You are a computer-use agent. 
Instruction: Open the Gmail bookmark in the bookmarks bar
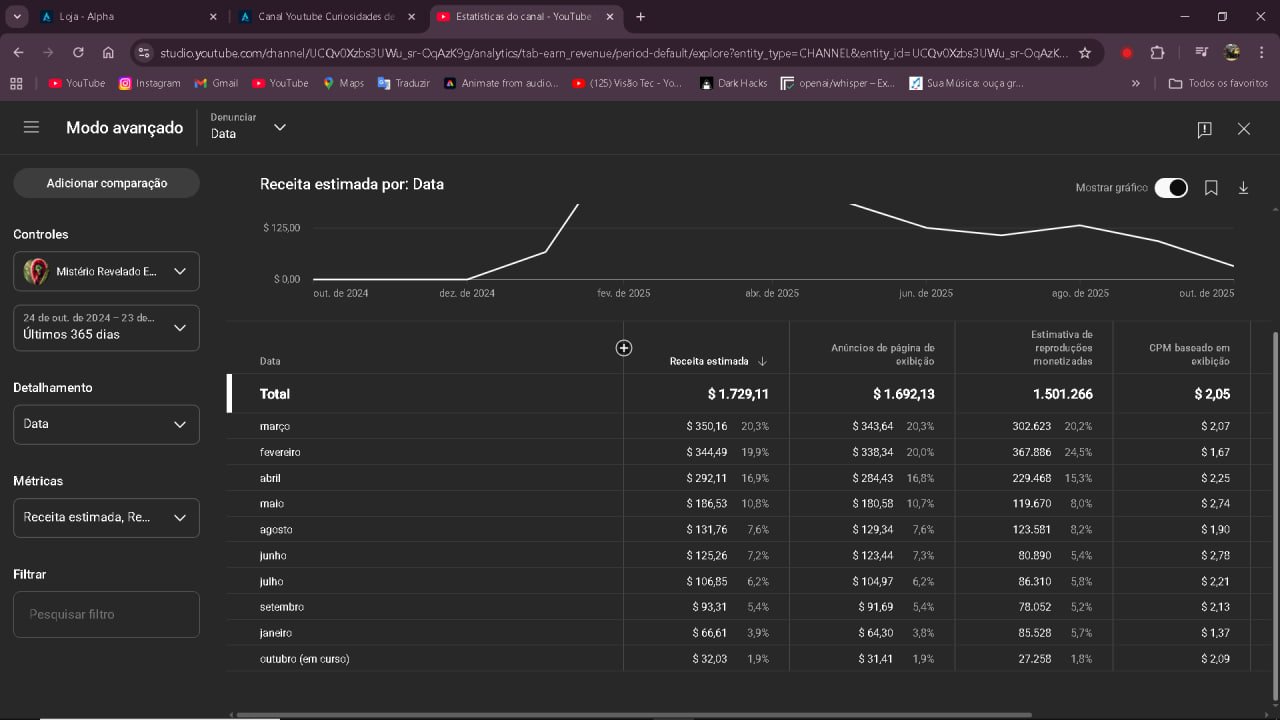pyautogui.click(x=216, y=83)
